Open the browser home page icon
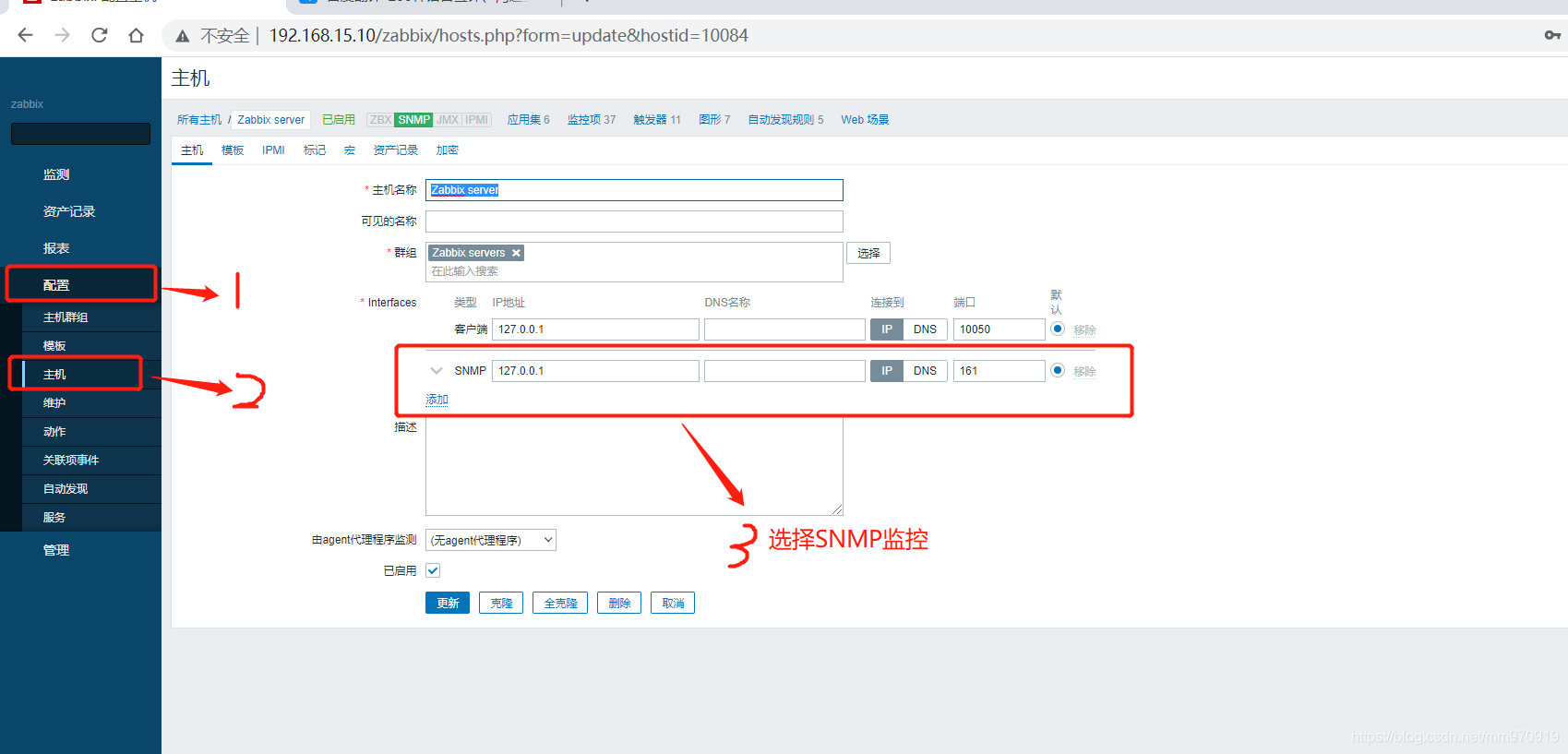1568x754 pixels. [137, 35]
